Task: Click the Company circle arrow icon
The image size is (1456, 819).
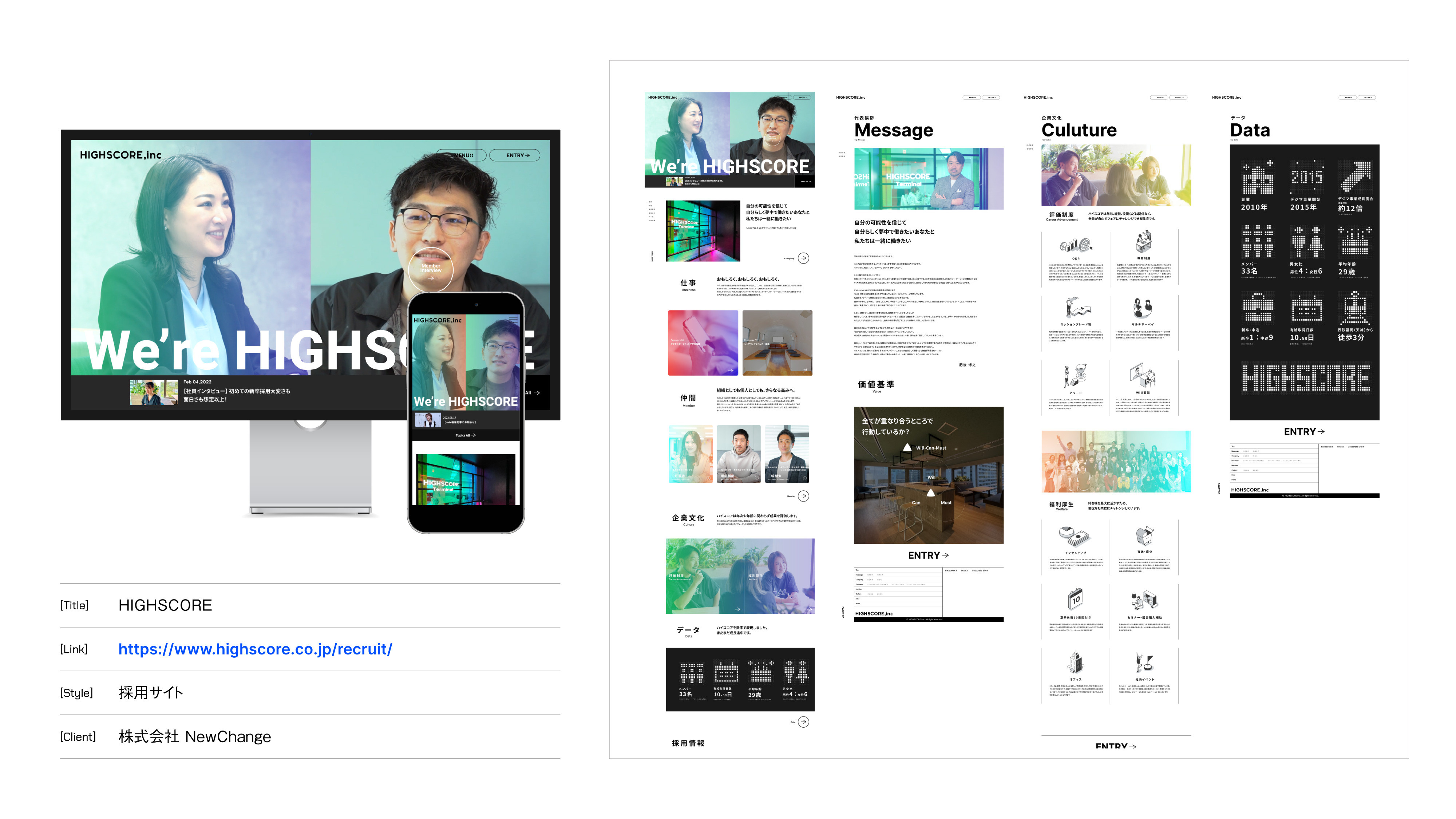Action: [x=803, y=258]
